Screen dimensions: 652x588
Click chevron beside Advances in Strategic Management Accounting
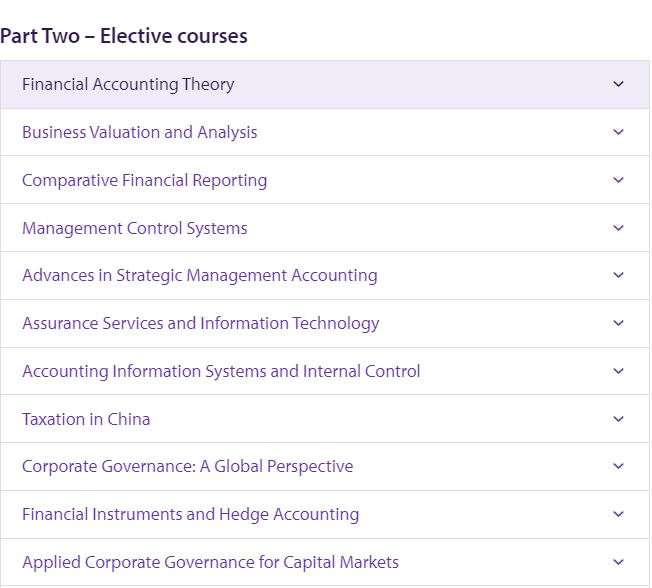click(x=618, y=275)
